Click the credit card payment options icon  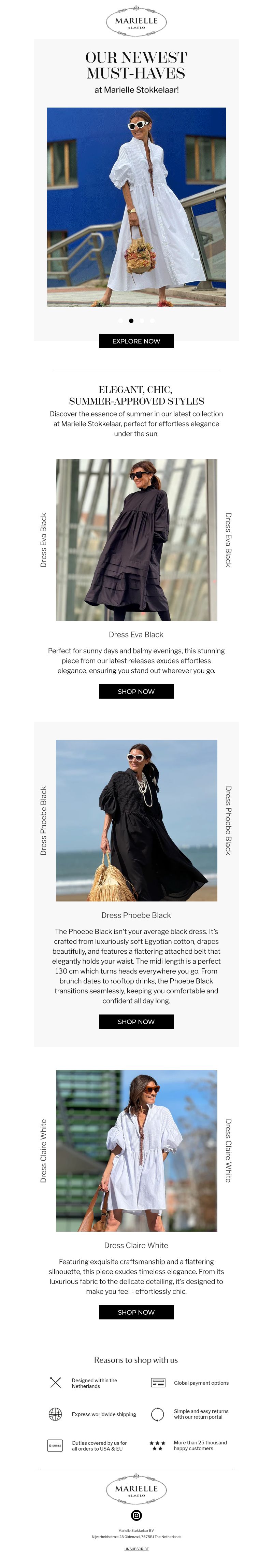158,1382
